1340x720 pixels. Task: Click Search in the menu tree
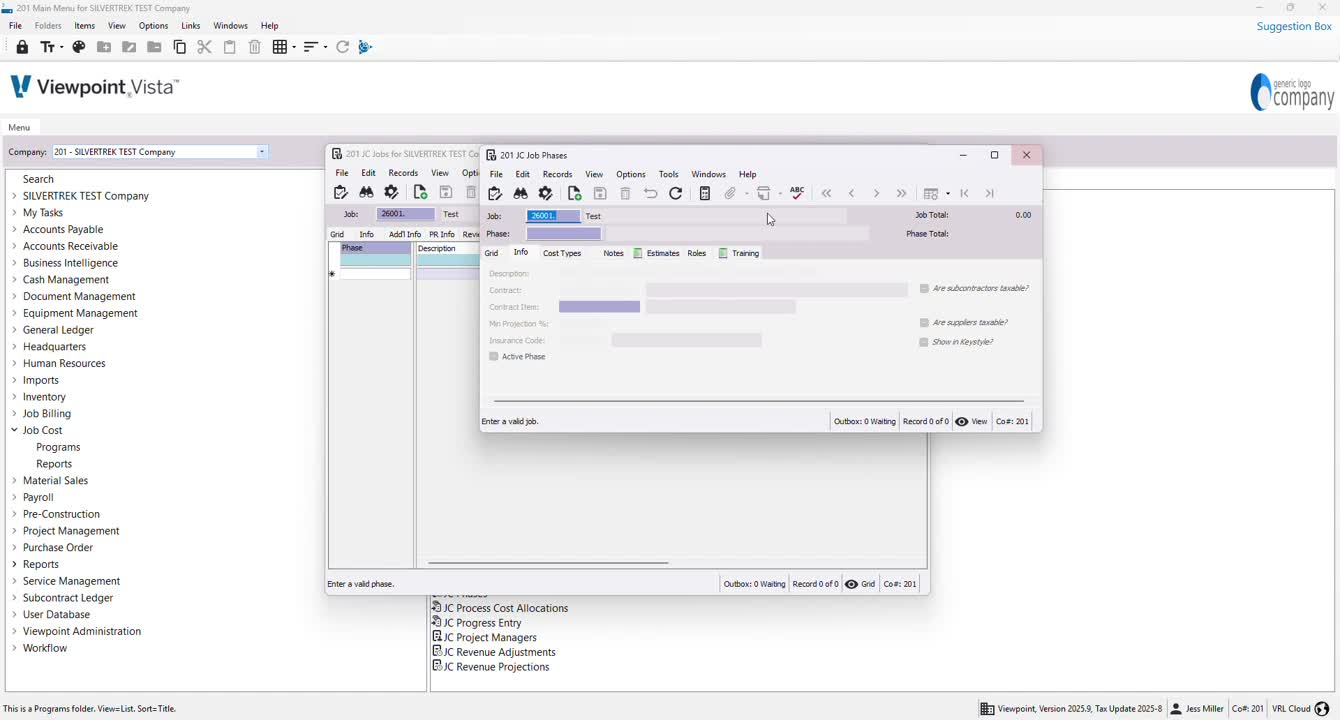(38, 179)
